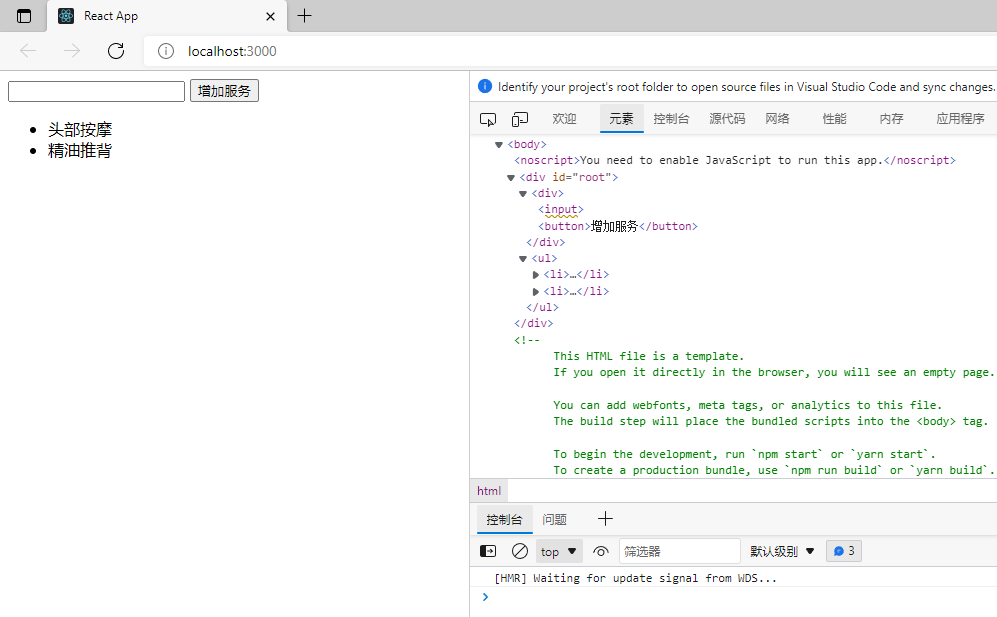Click the 精油推背 list item

pos(79,151)
